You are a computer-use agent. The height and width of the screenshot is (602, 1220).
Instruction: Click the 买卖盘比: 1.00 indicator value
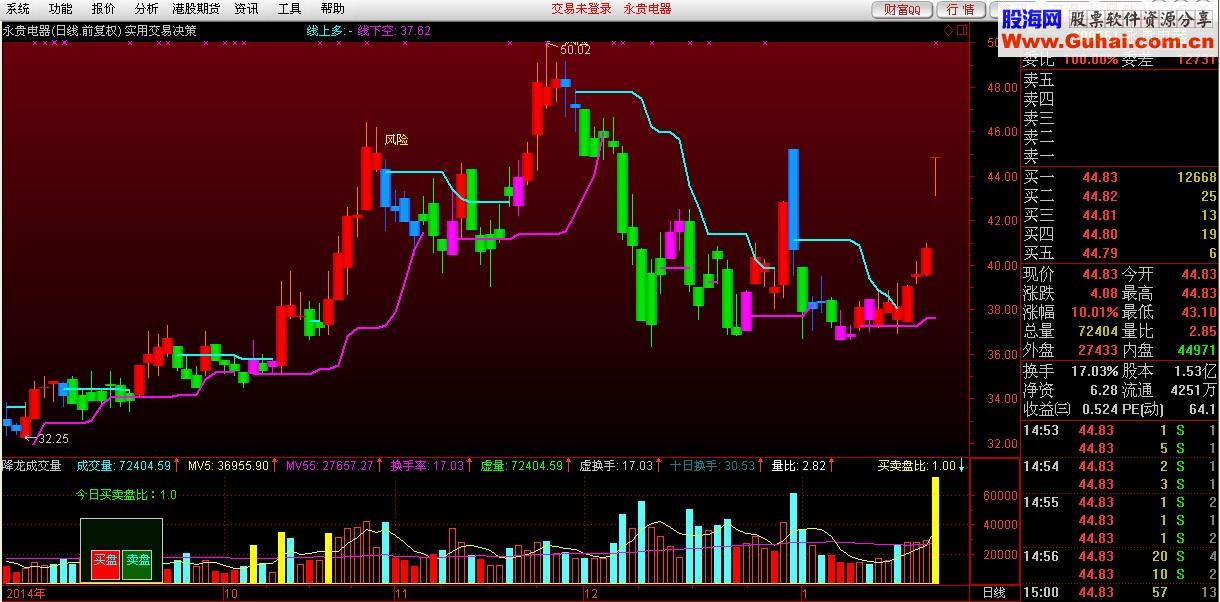[x=917, y=466]
